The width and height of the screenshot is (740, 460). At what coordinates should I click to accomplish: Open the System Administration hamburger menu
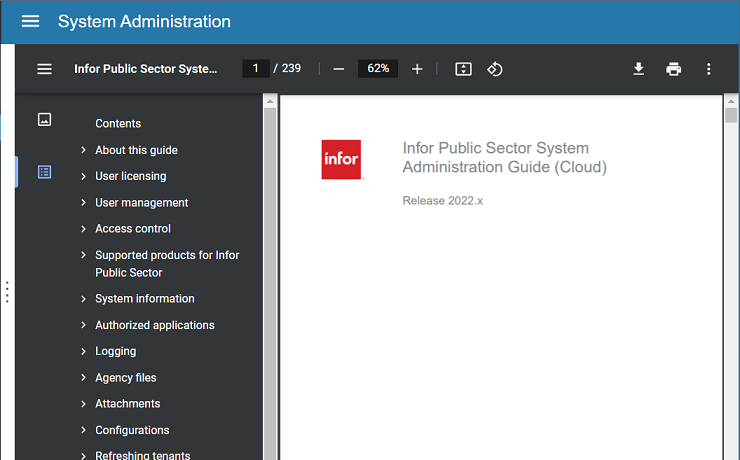pyautogui.click(x=30, y=21)
